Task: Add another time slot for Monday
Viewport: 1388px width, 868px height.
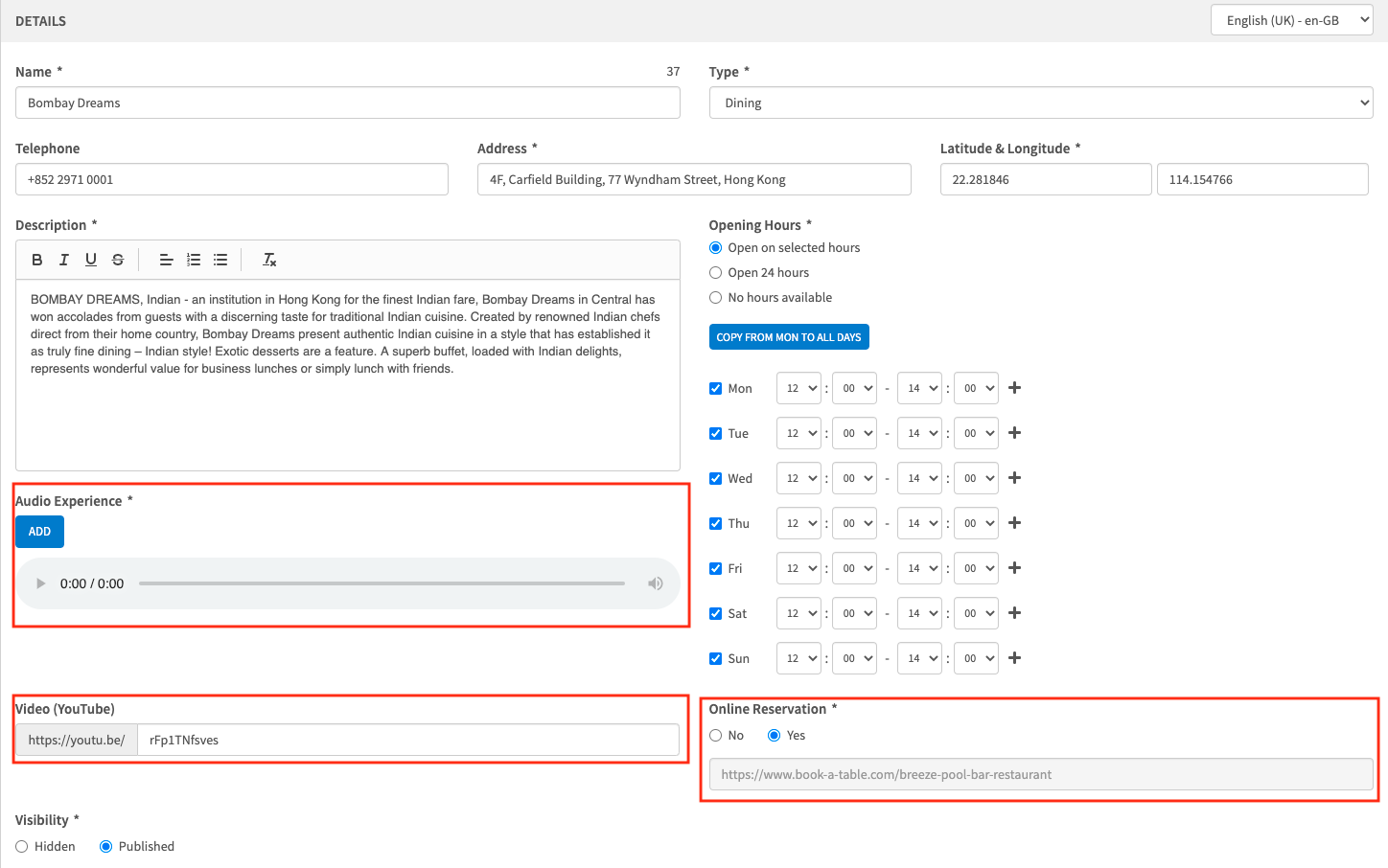Action: point(1015,388)
